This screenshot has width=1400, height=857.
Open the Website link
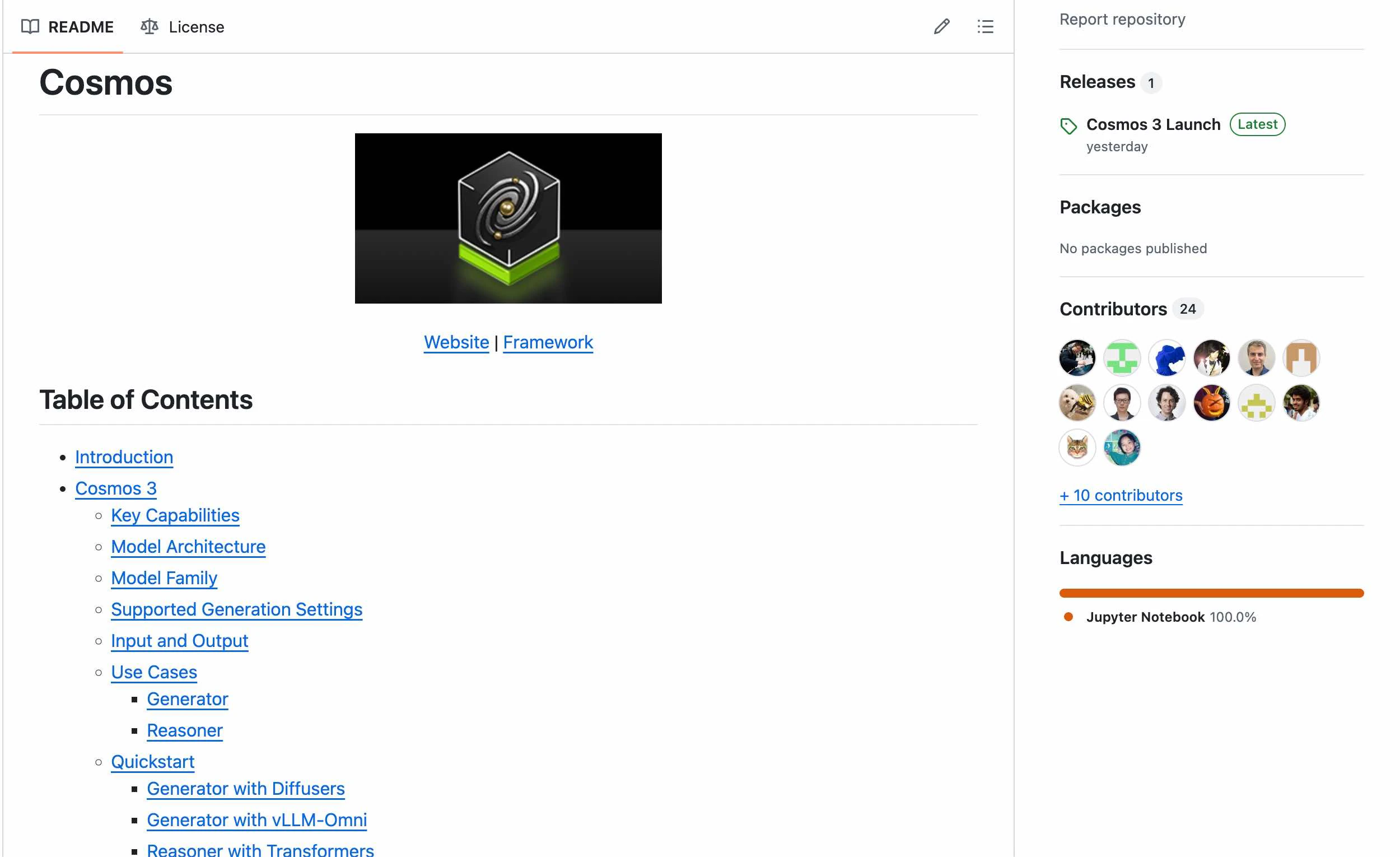pyautogui.click(x=456, y=342)
